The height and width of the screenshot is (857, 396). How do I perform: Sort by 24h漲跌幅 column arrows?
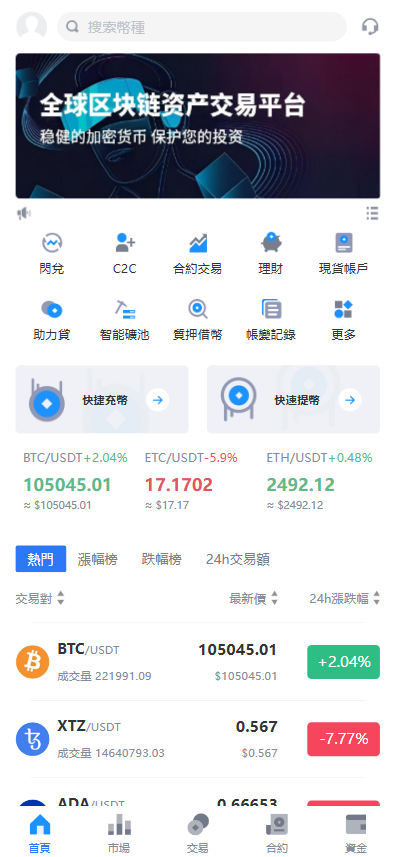pos(376,598)
